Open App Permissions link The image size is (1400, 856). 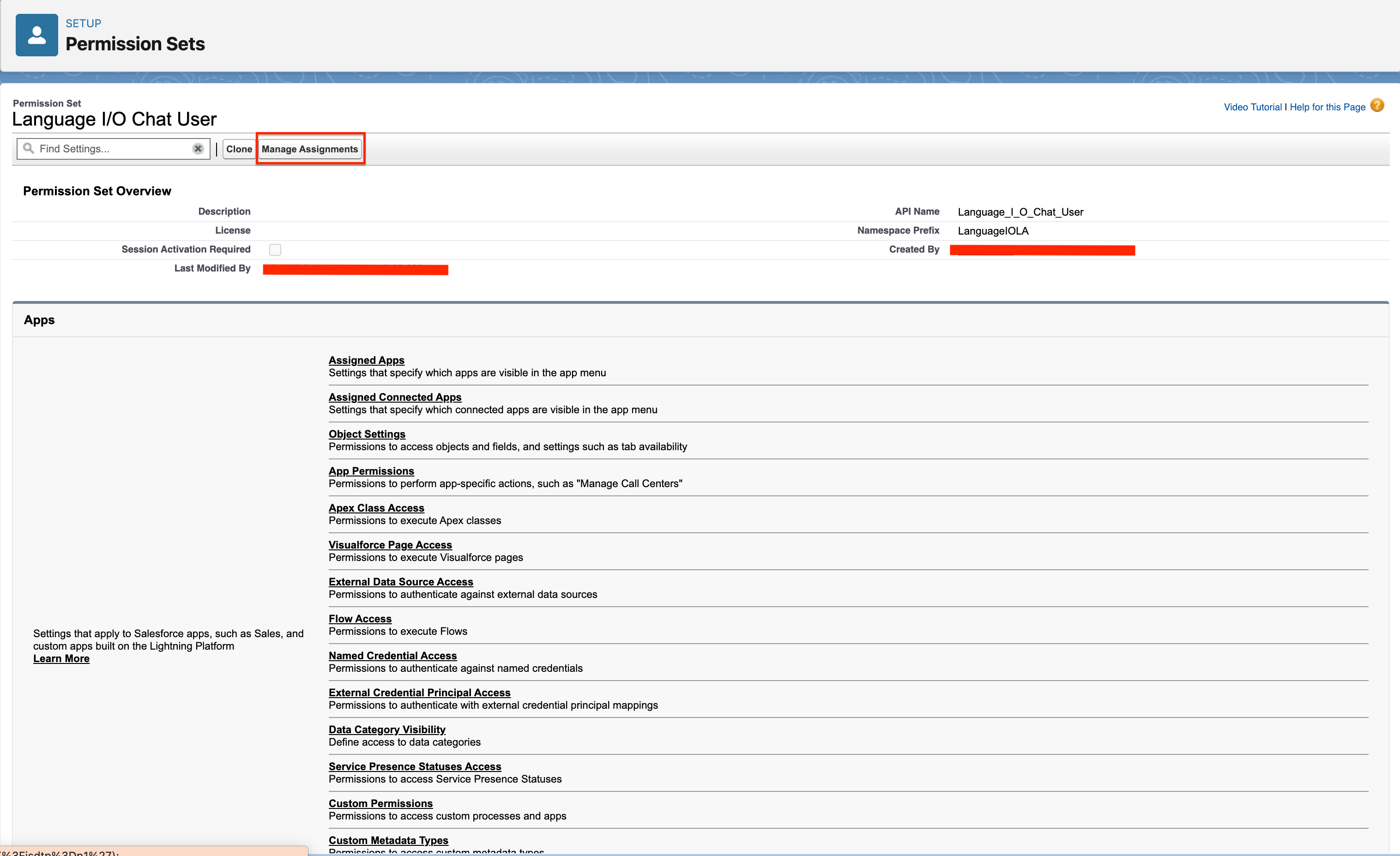372,471
